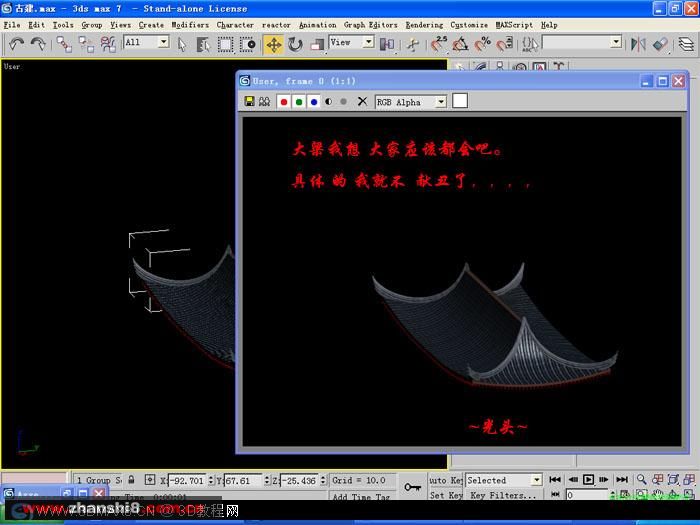Toggle 2.5D Snaps magnet
Viewport: 700px width, 525px height.
(x=439, y=44)
